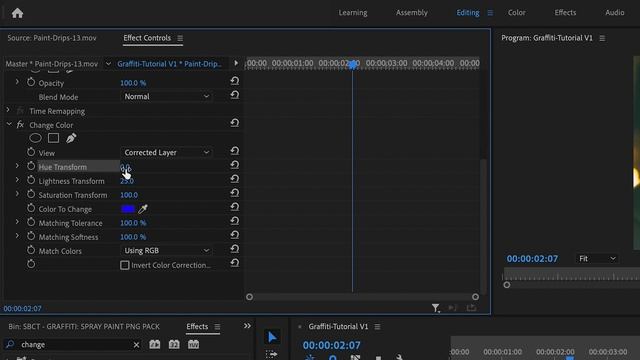Open the Match Colors Using RGB dropdown
This screenshot has height=360, width=640.
click(166, 251)
